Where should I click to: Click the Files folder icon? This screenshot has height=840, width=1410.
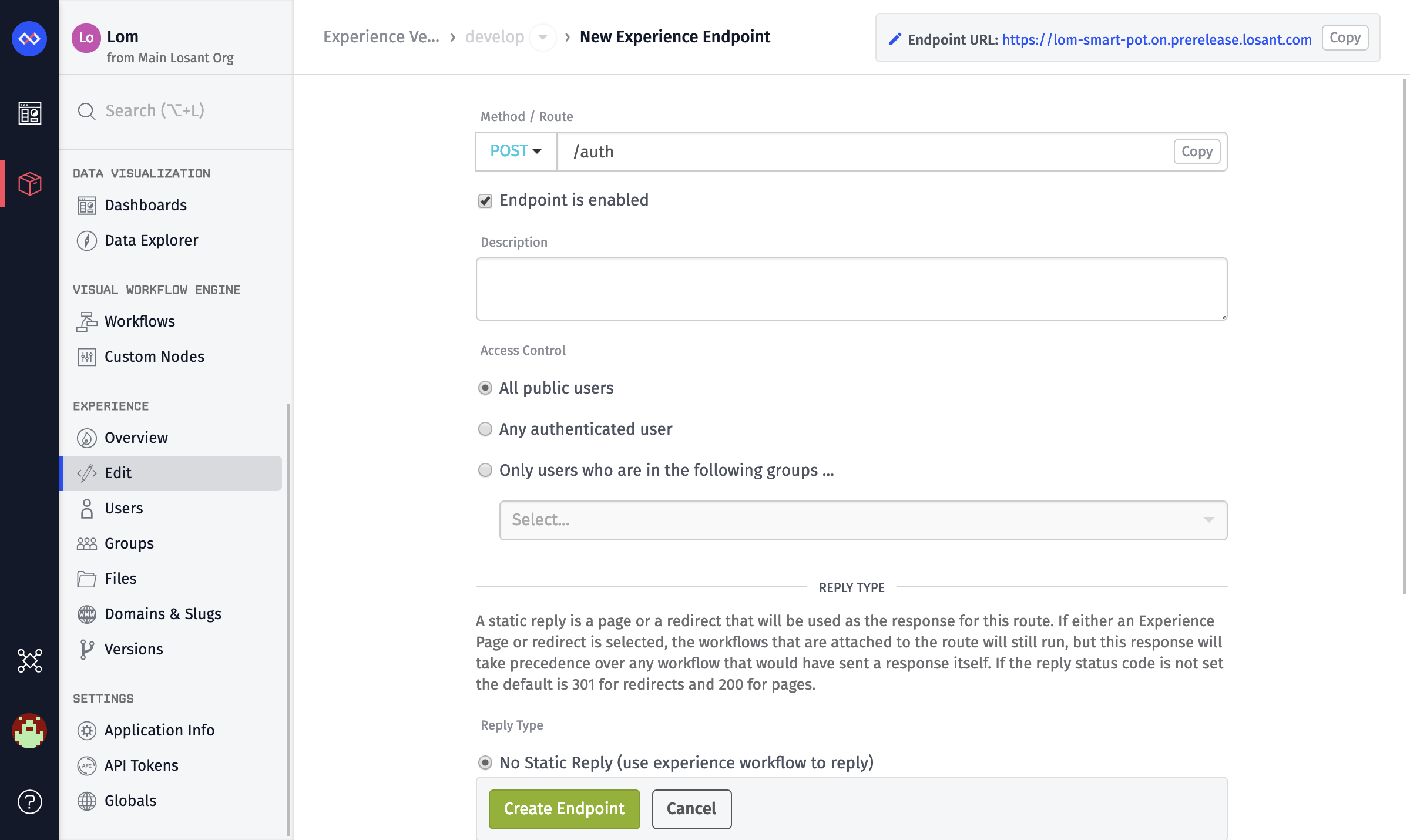pyautogui.click(x=87, y=579)
